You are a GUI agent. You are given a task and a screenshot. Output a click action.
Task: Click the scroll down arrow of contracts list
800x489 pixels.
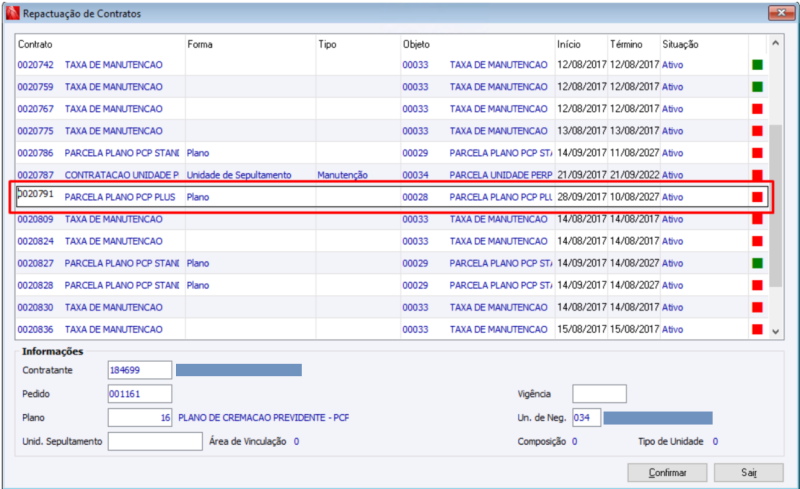click(776, 332)
